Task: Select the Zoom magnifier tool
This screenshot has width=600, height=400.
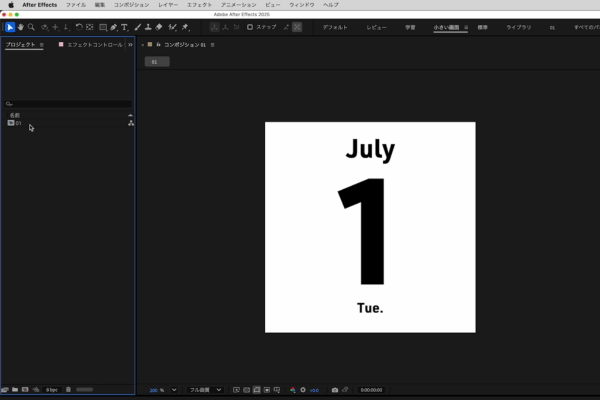Action: pos(31,27)
